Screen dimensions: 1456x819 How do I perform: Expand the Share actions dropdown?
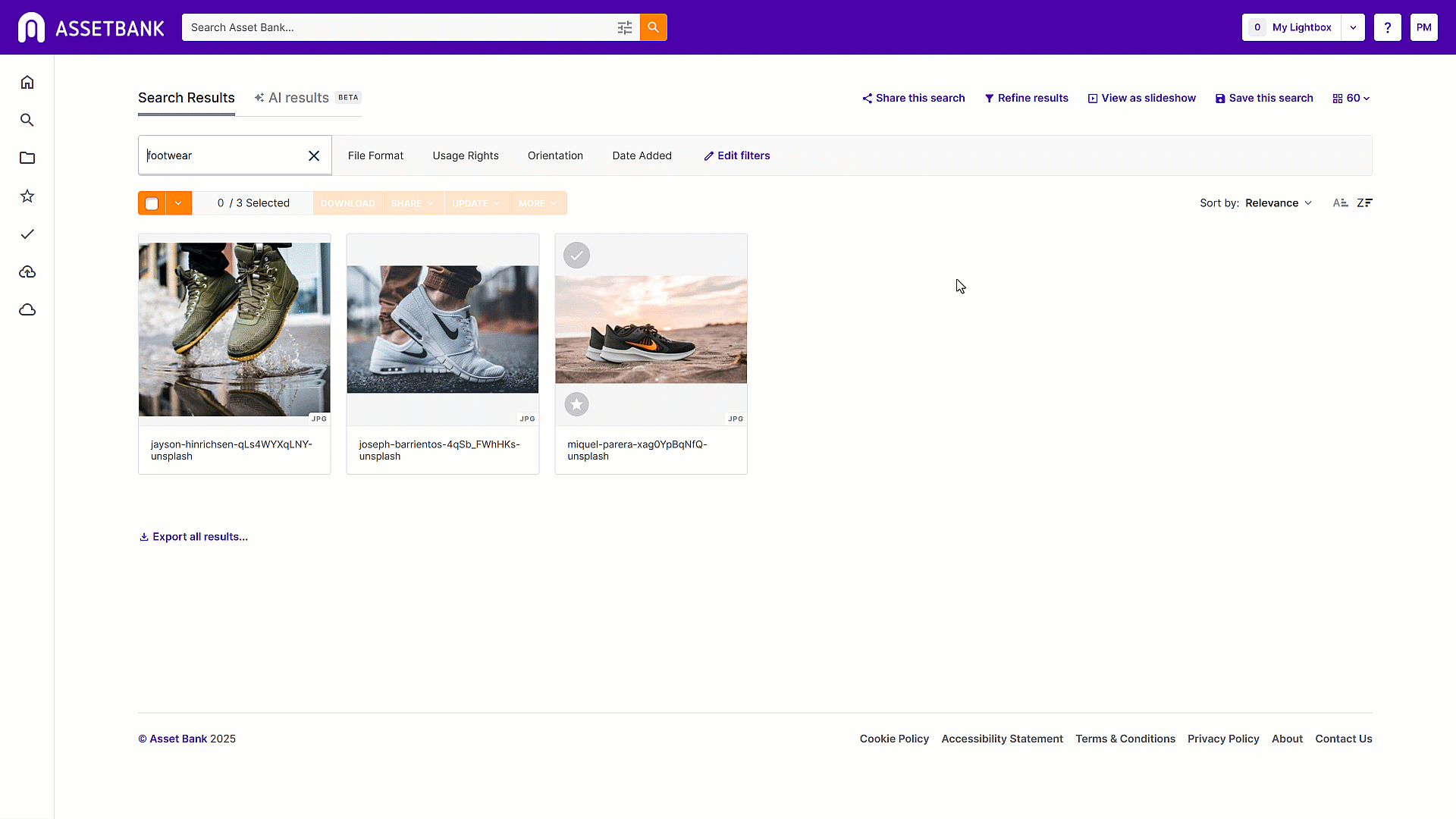coord(413,203)
